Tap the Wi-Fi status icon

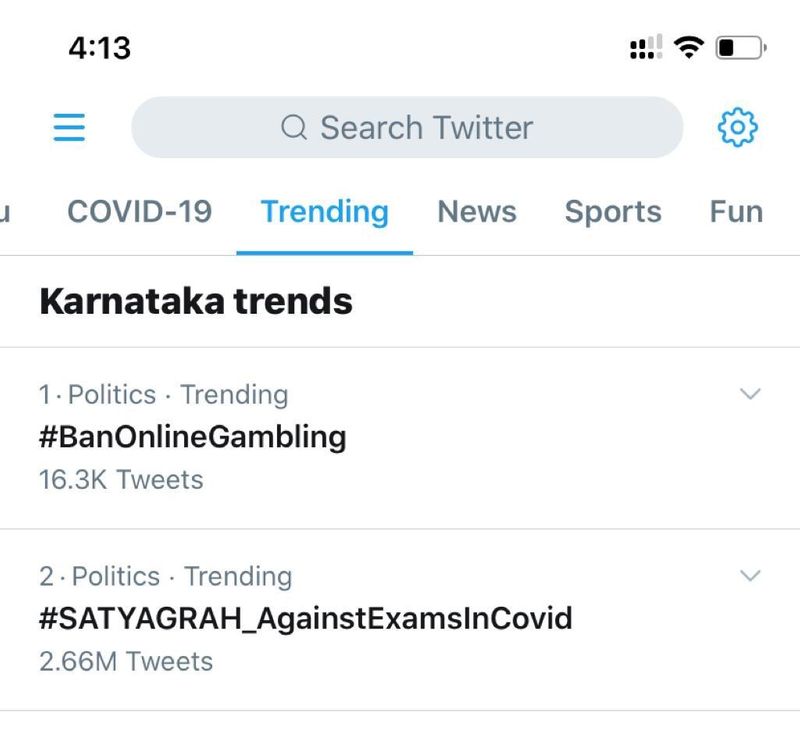click(689, 47)
